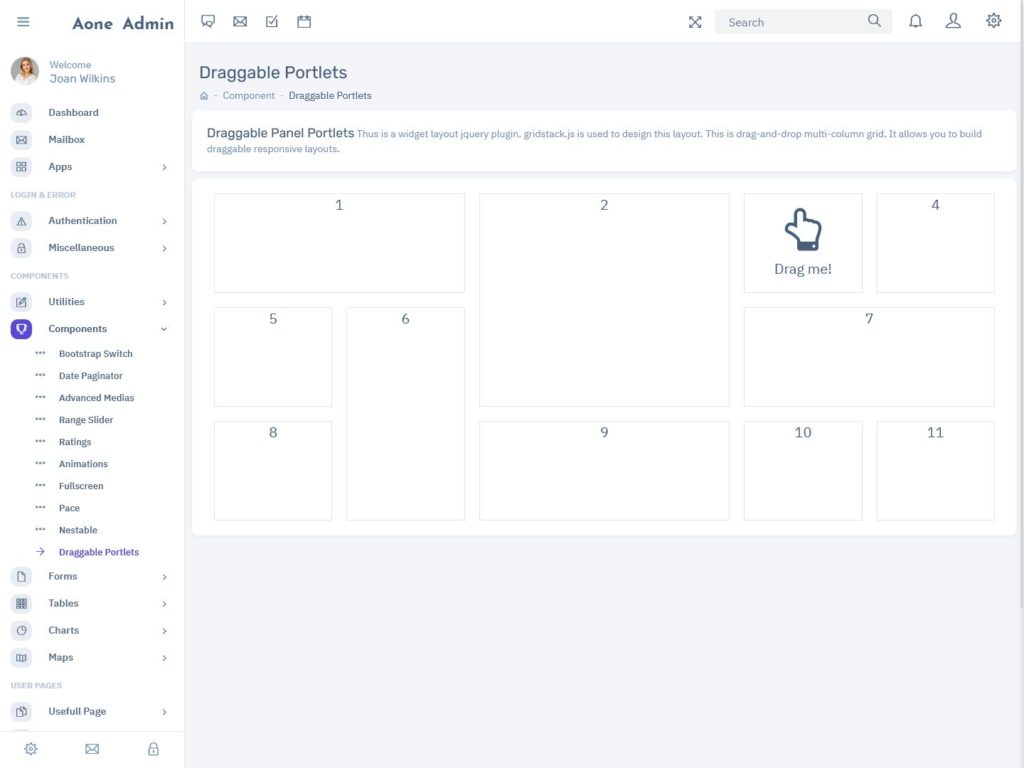The image size is (1024, 768).
Task: Open the calendar icon in the header
Action: coord(303,21)
